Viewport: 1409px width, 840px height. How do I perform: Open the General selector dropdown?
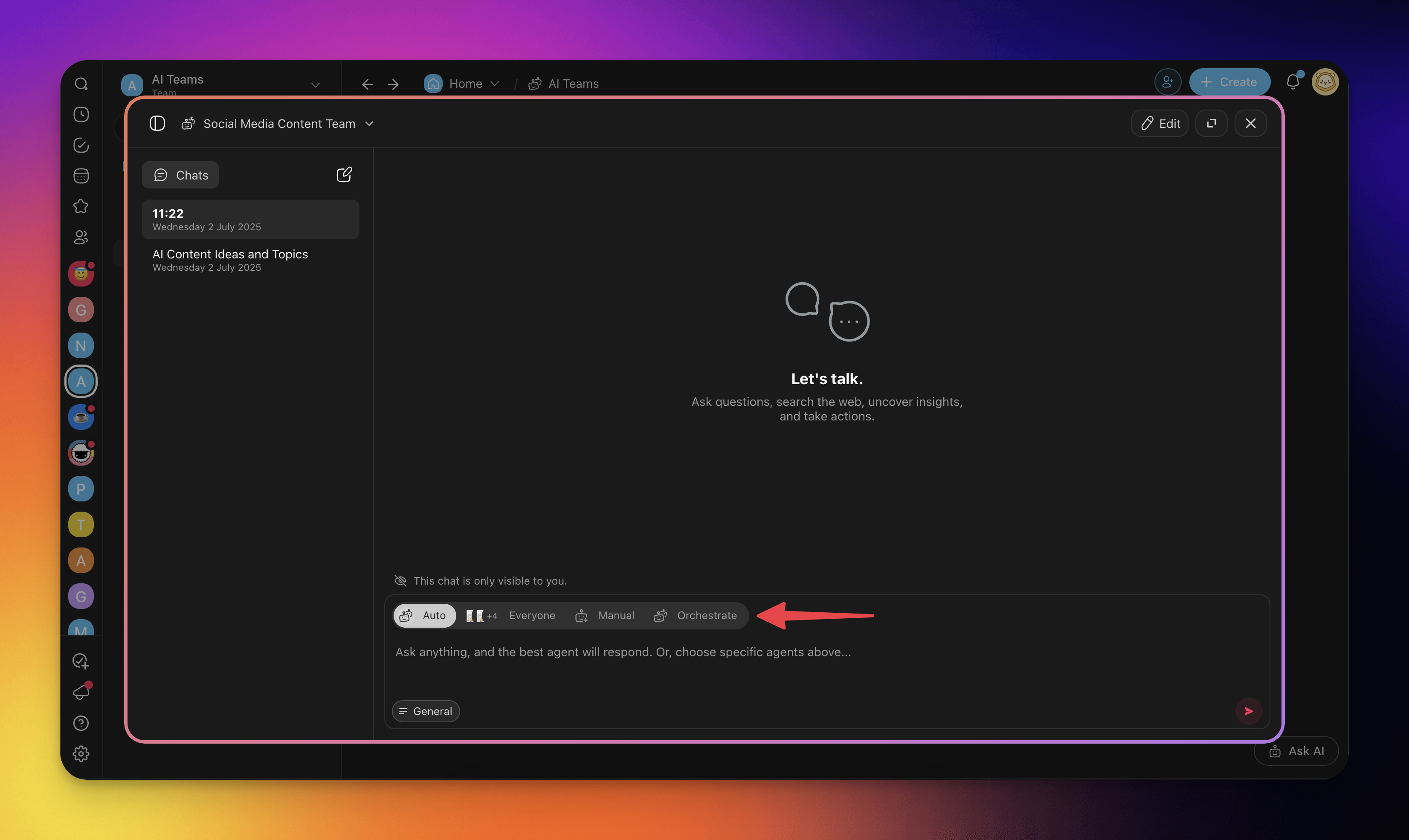point(426,711)
